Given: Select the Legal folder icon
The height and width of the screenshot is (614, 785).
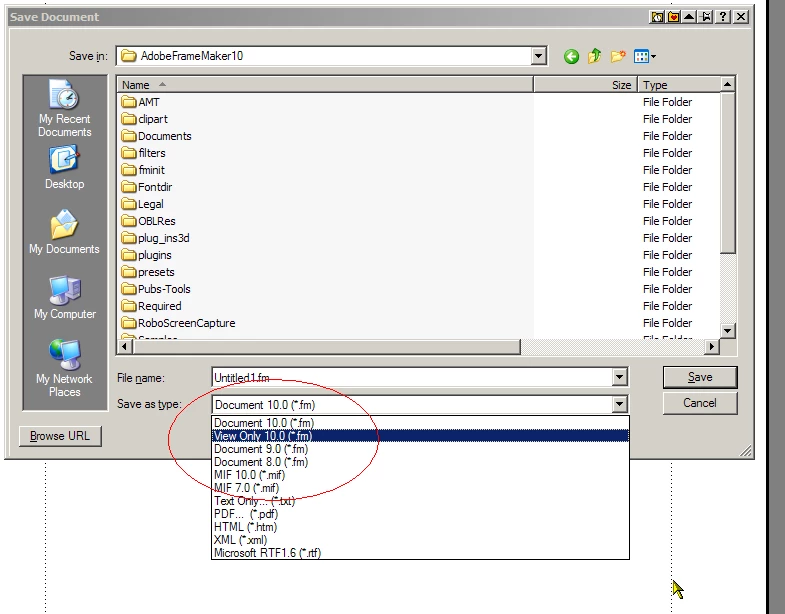Looking at the screenshot, I should (x=129, y=204).
